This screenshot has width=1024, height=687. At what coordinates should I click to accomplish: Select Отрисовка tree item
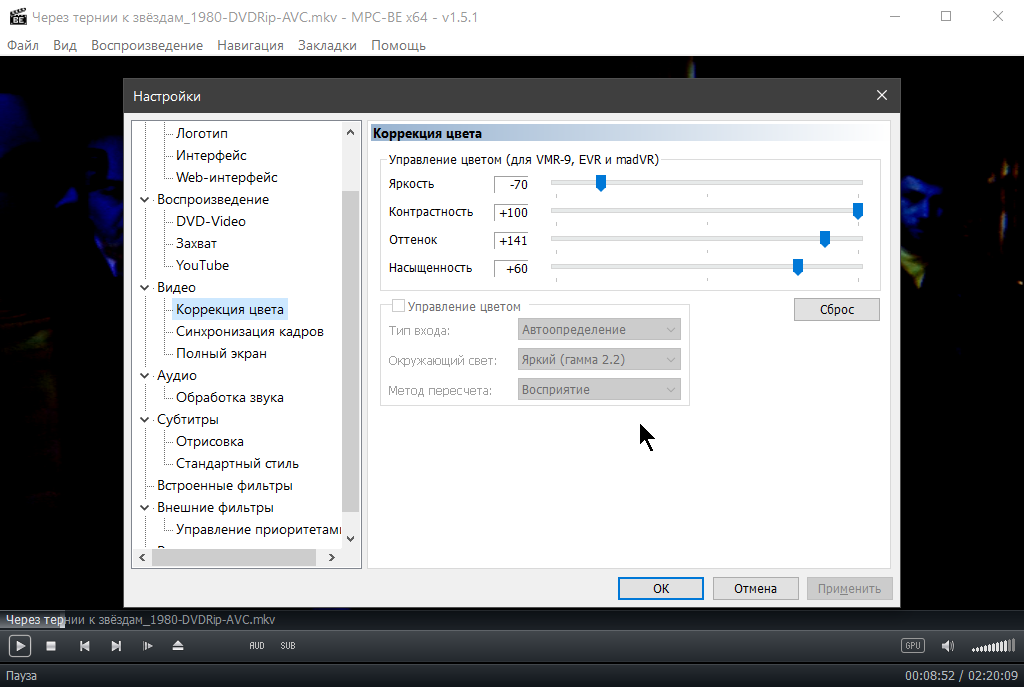click(210, 441)
